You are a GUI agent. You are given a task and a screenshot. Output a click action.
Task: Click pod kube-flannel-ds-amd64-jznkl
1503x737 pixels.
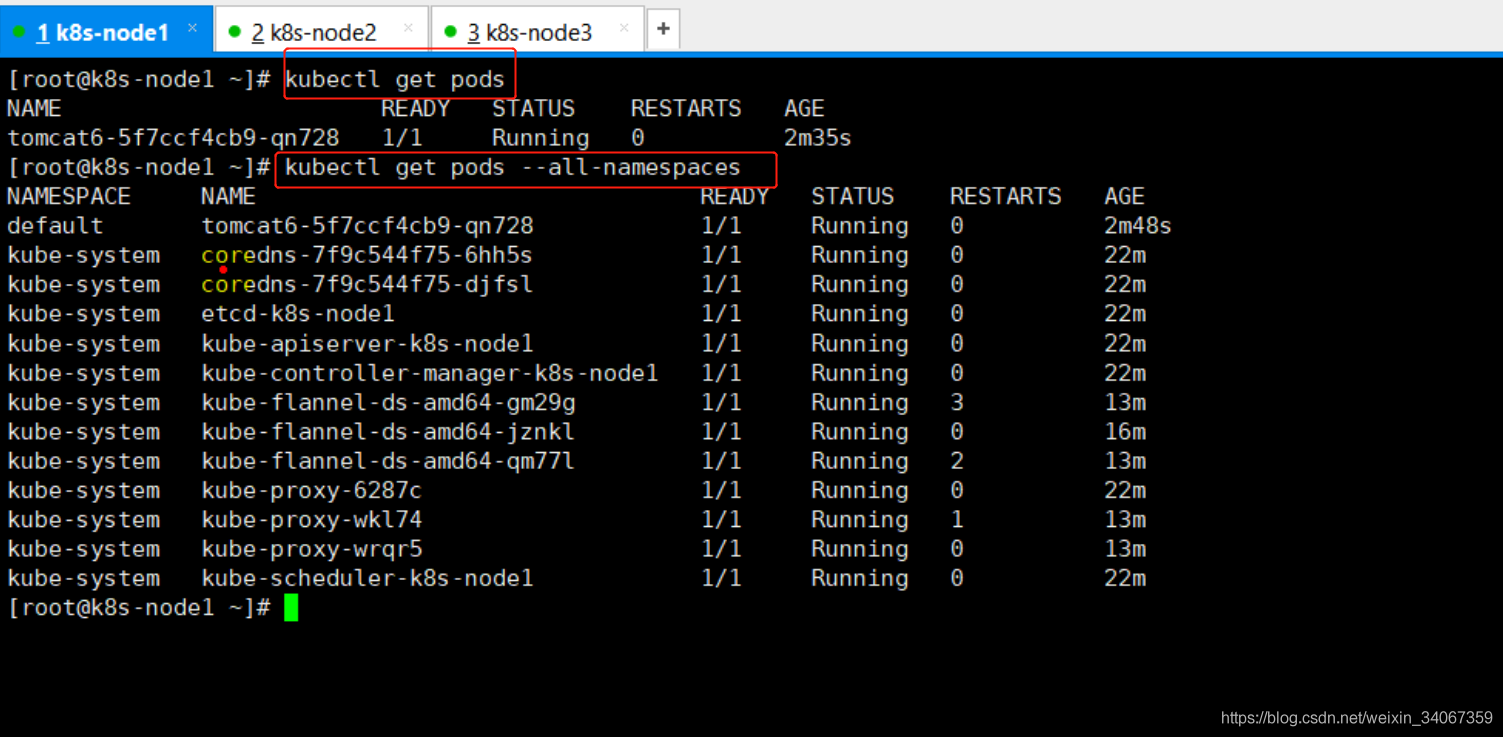coord(388,432)
